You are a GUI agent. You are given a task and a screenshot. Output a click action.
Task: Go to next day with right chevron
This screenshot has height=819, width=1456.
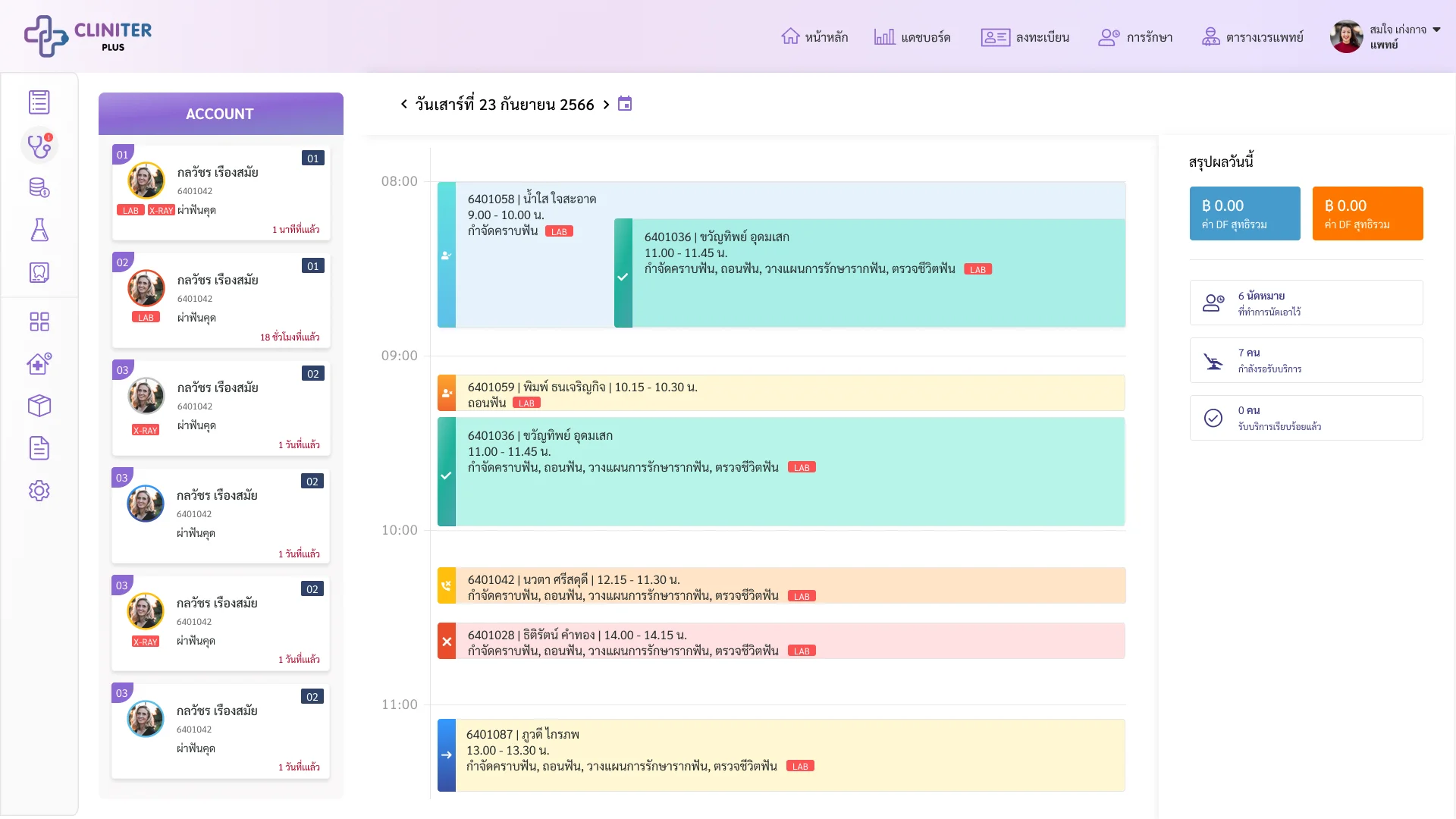[606, 105]
